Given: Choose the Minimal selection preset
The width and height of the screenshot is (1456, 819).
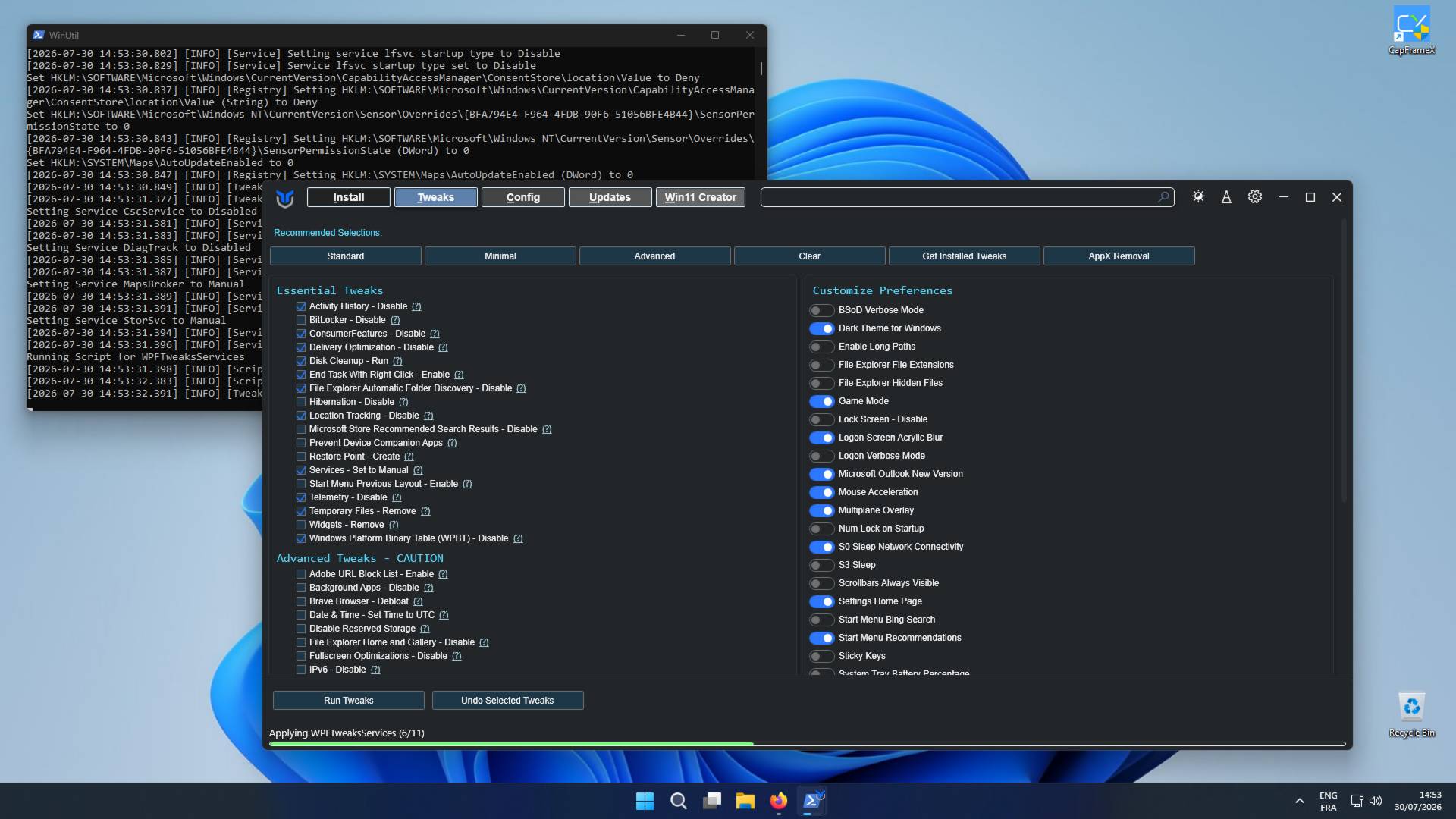Looking at the screenshot, I should pyautogui.click(x=500, y=256).
